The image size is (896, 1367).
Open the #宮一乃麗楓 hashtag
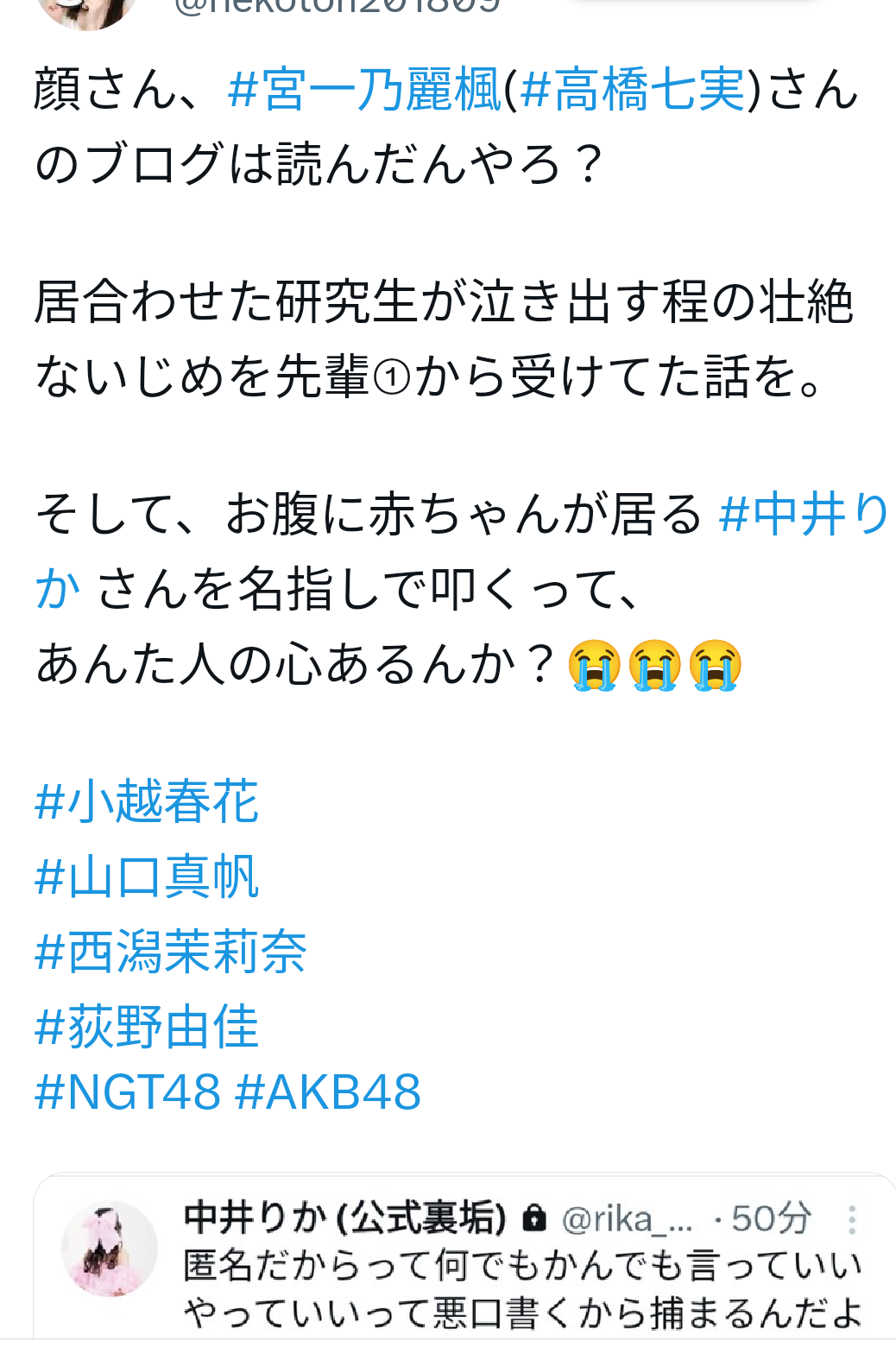[x=364, y=90]
